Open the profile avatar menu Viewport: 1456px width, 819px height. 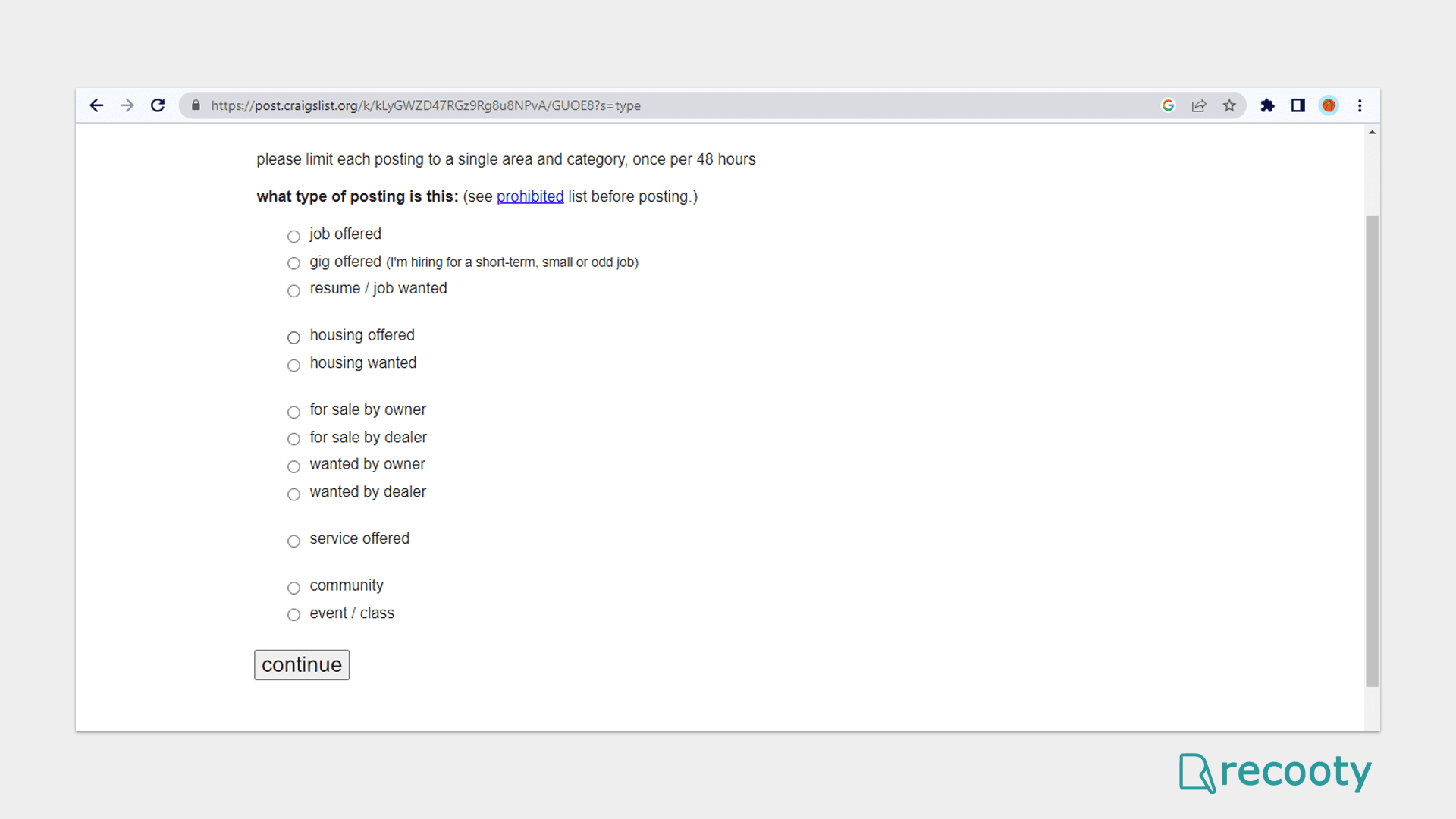(x=1329, y=105)
